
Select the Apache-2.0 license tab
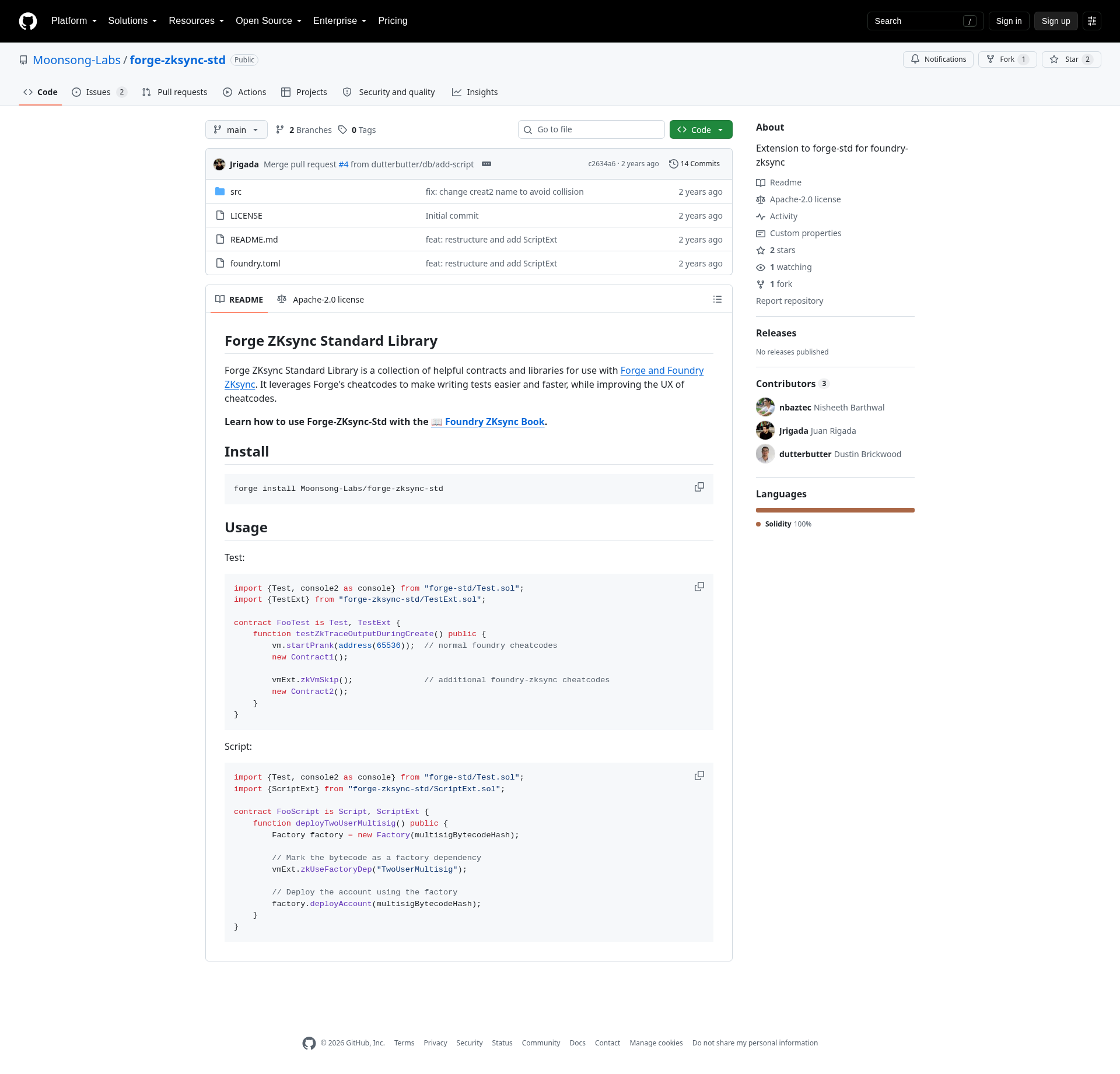pos(320,299)
